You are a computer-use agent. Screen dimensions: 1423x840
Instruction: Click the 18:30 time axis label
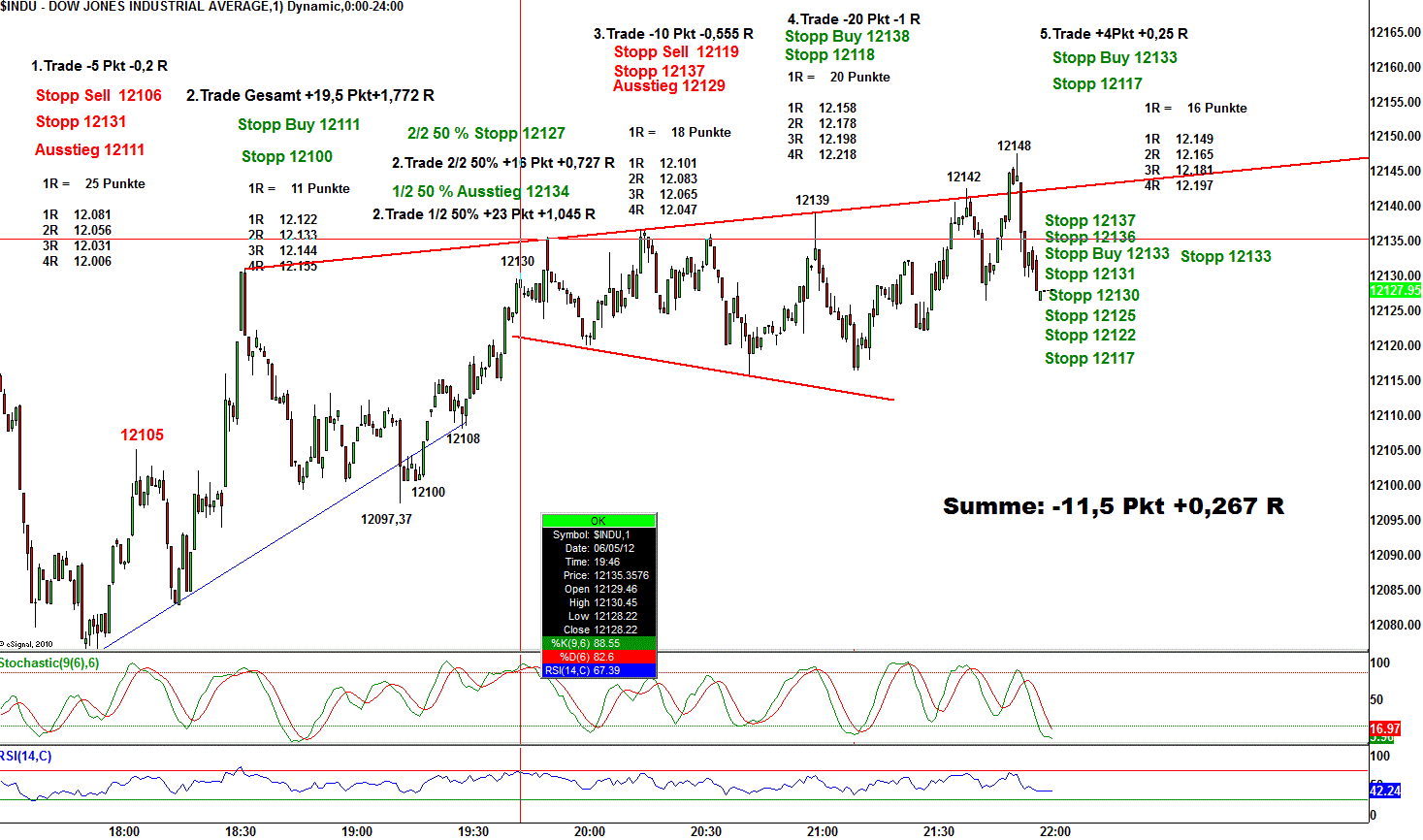[x=241, y=831]
